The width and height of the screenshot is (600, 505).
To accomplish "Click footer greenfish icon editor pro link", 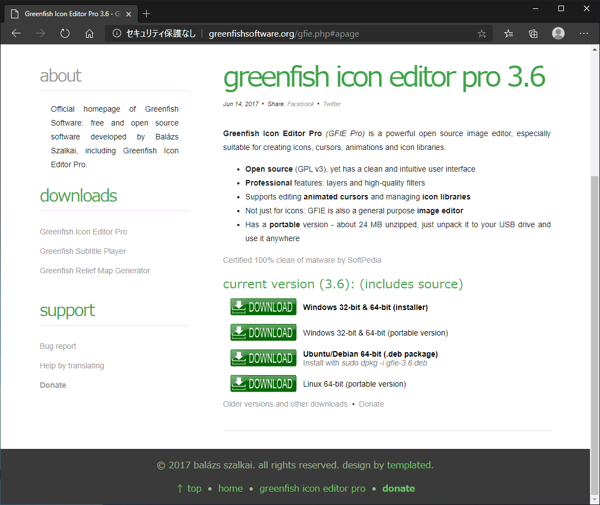I will (x=312, y=489).
